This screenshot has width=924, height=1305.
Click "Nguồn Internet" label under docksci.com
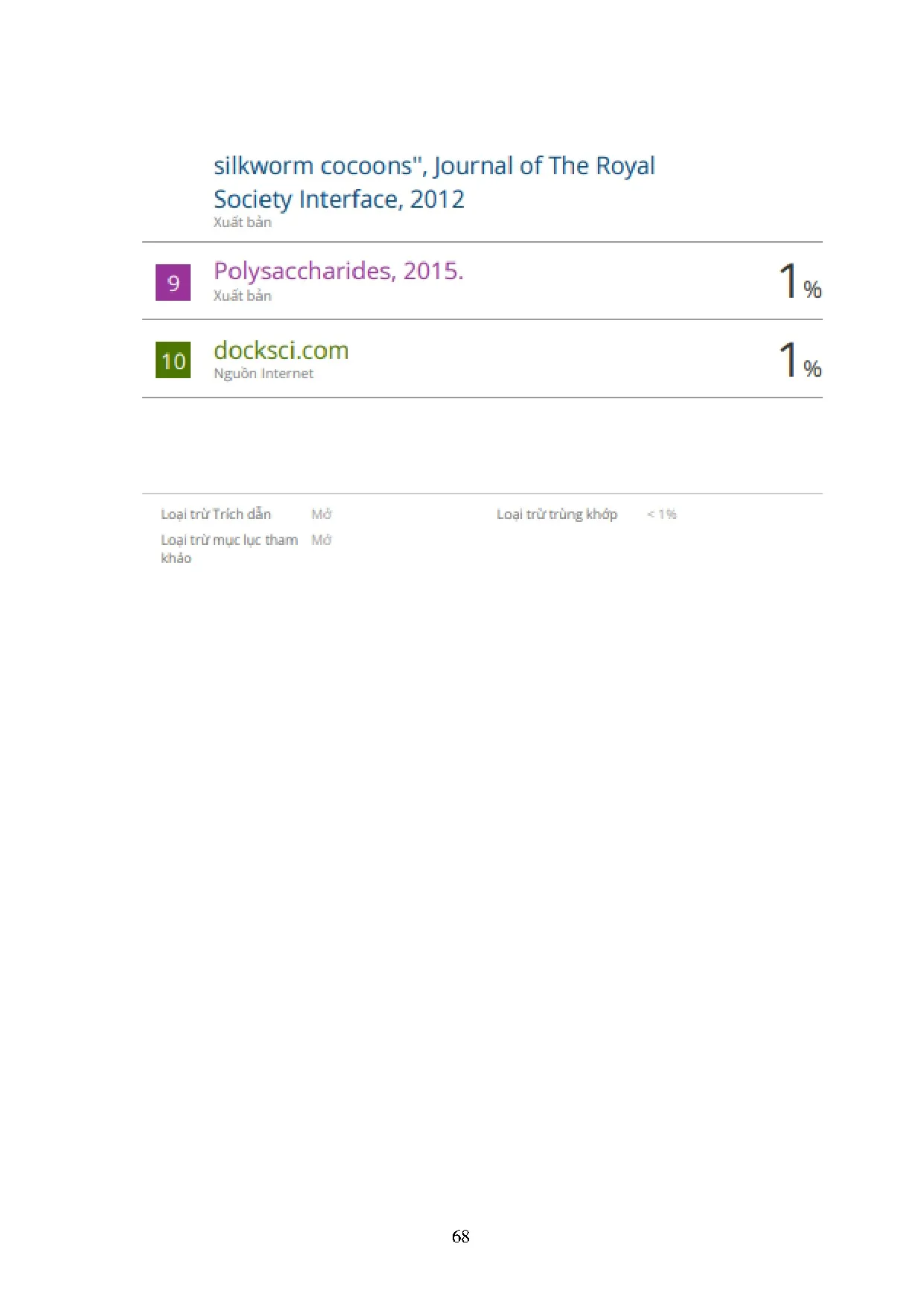[x=263, y=373]
